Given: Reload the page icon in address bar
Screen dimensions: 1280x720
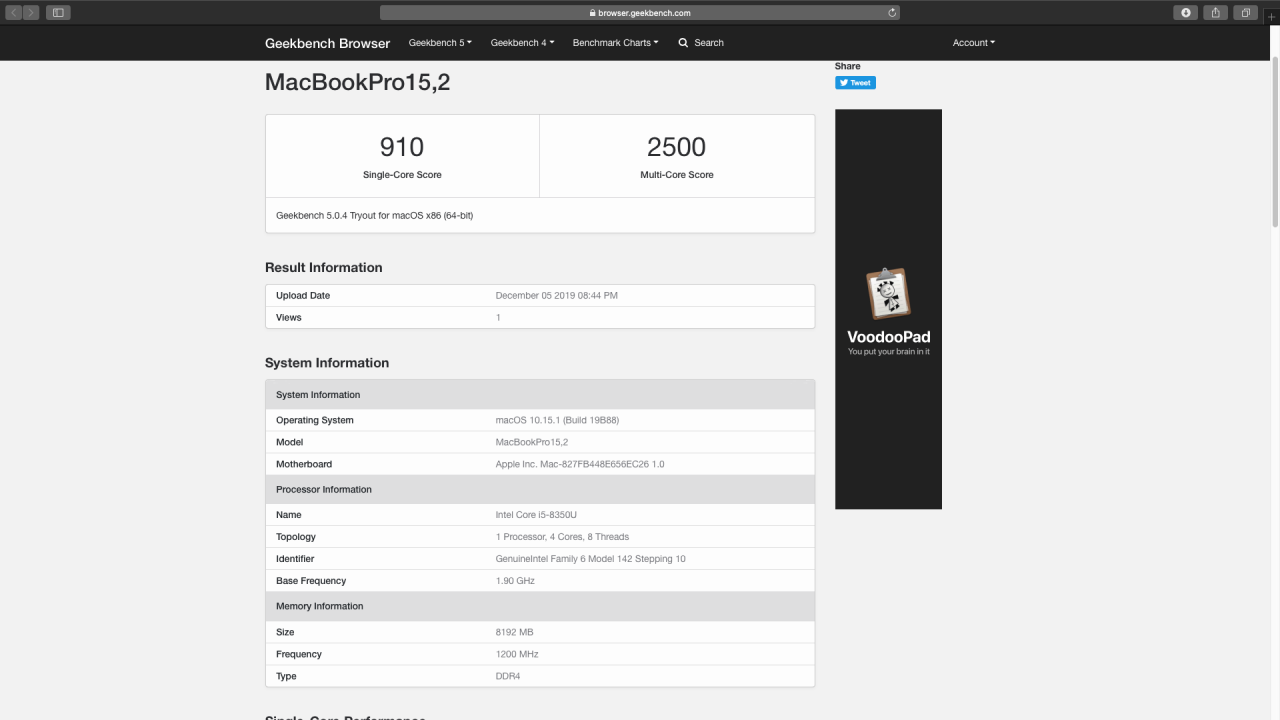Looking at the screenshot, I should 891,13.
